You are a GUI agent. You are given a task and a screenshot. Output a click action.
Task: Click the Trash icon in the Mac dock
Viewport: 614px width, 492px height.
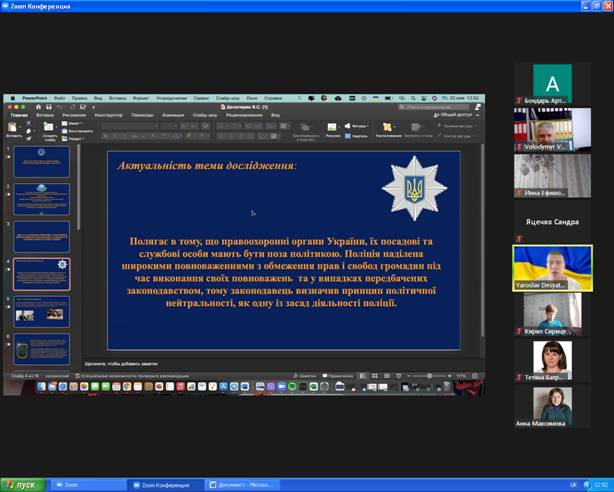click(x=447, y=387)
